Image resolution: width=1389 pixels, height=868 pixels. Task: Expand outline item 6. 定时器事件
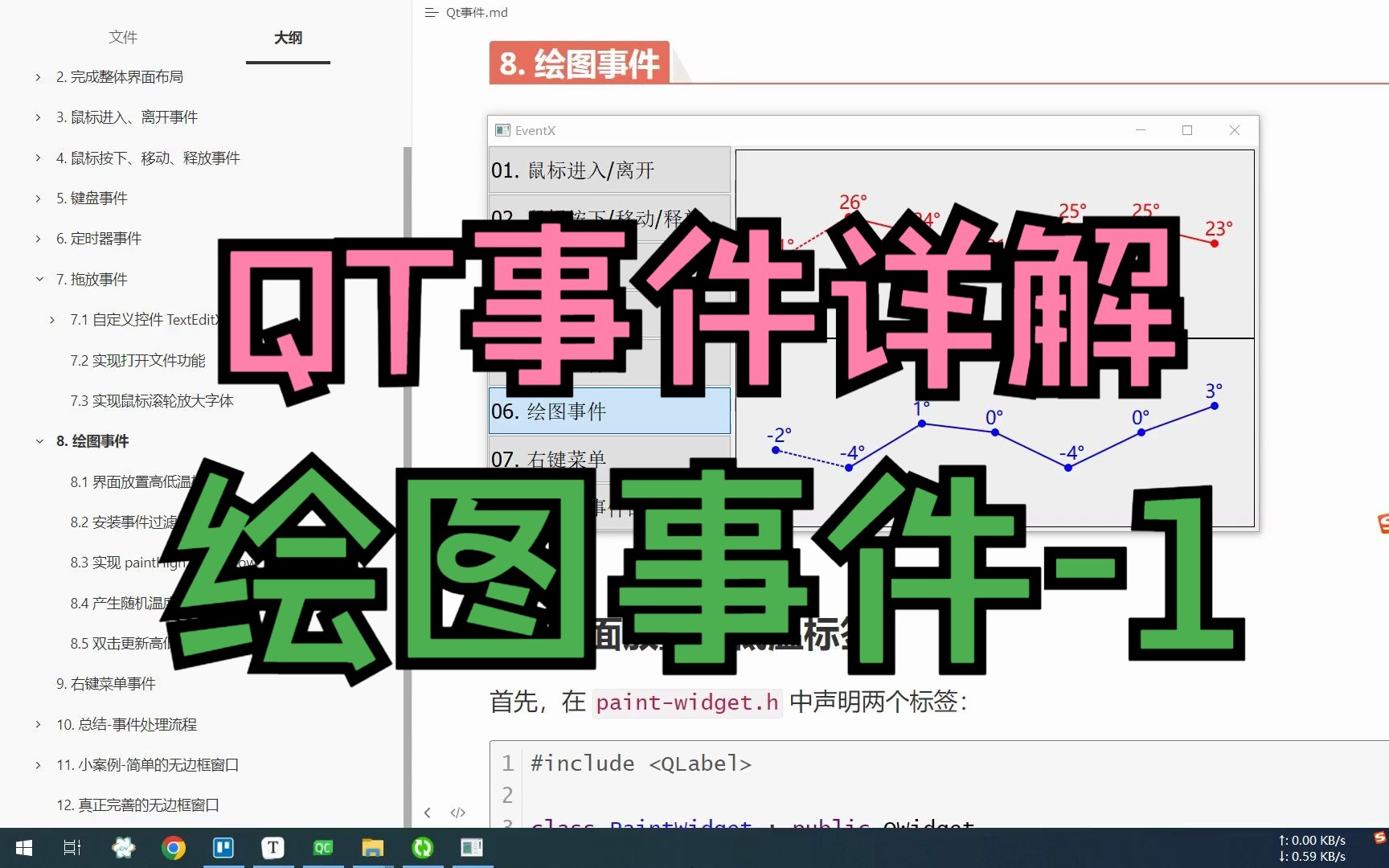click(38, 239)
